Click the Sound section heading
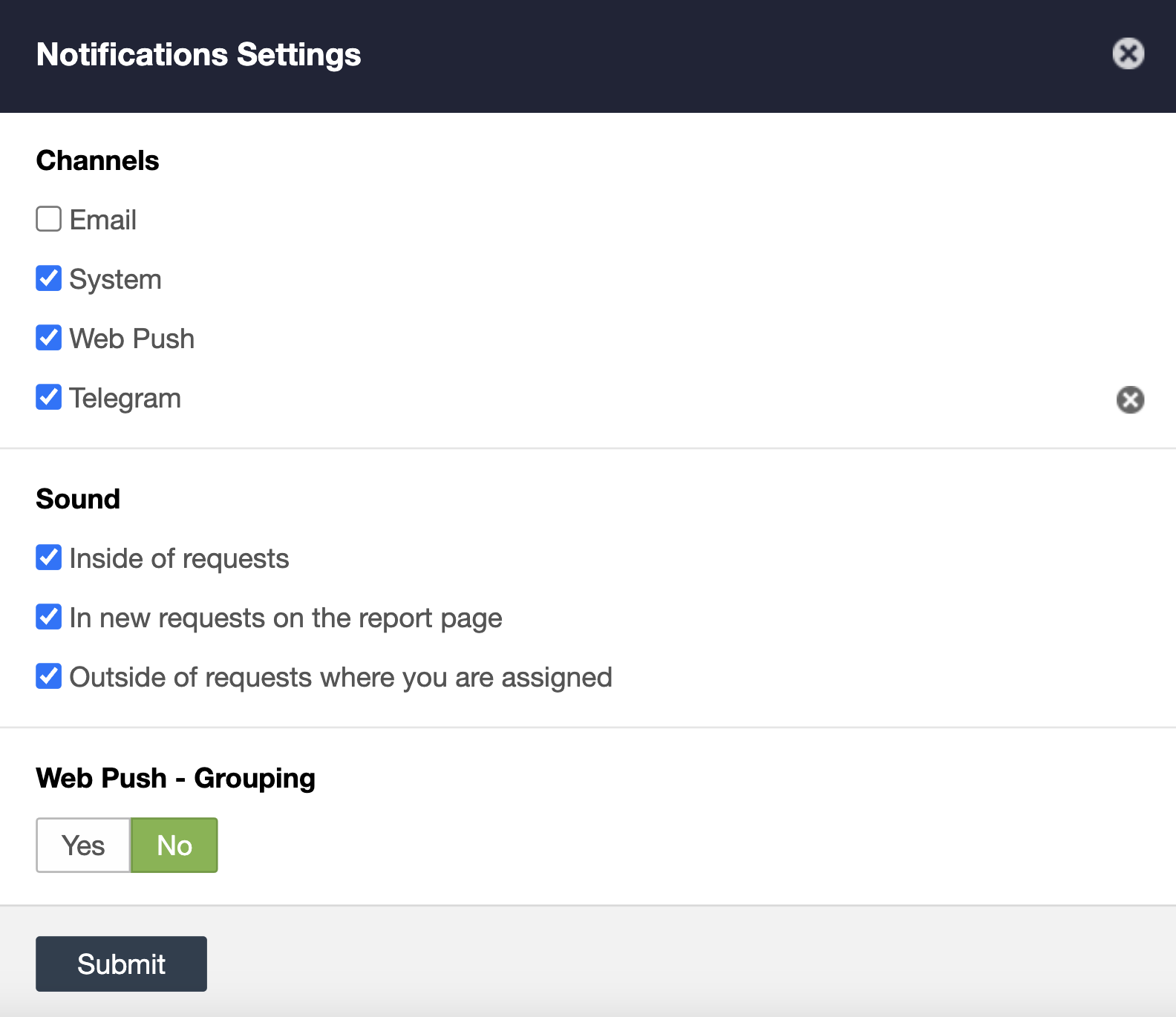This screenshot has height=1017, width=1176. coord(78,499)
